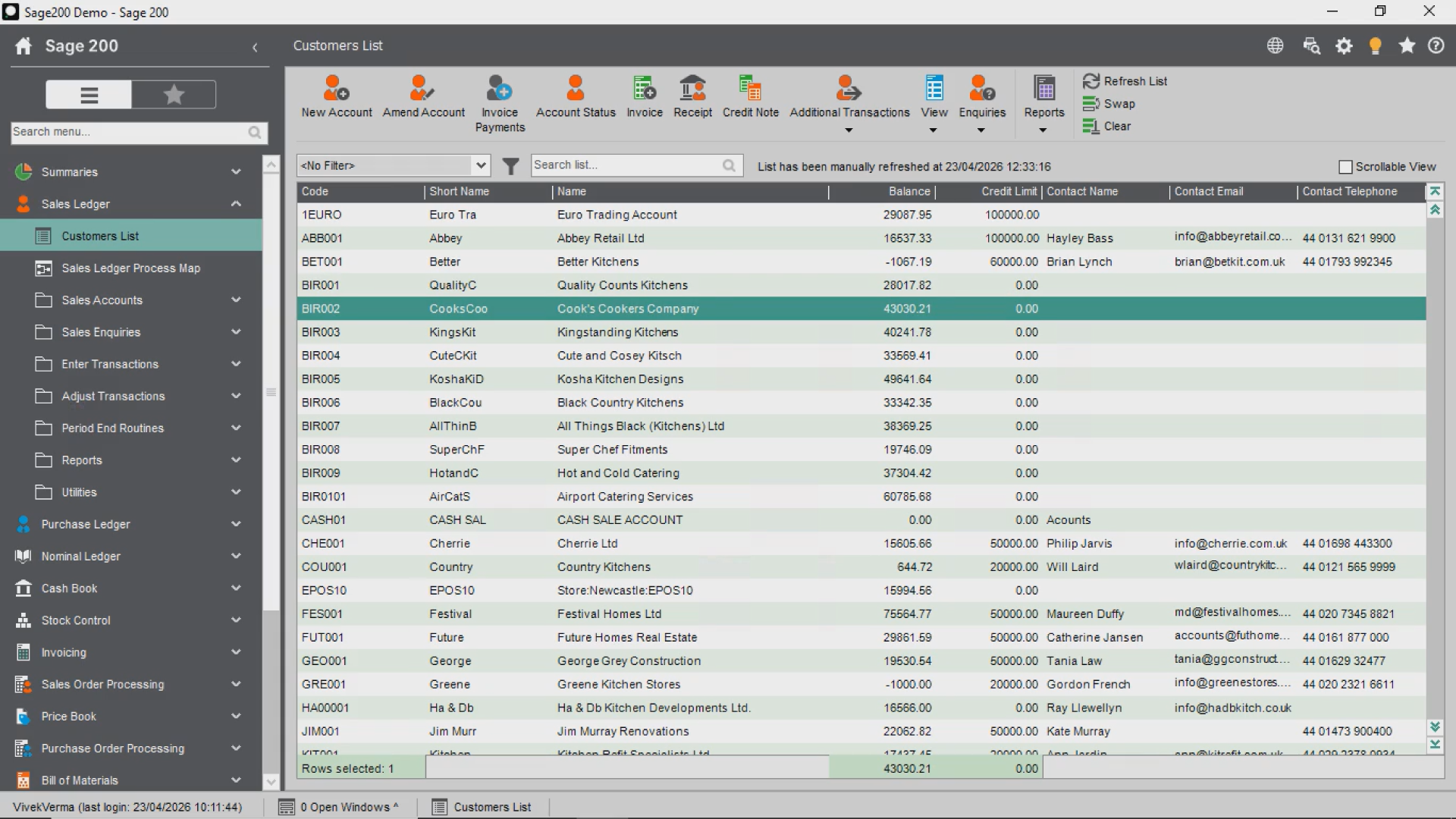This screenshot has height=819, width=1456.
Task: Open Sales Ledger Process Map
Action: [131, 268]
